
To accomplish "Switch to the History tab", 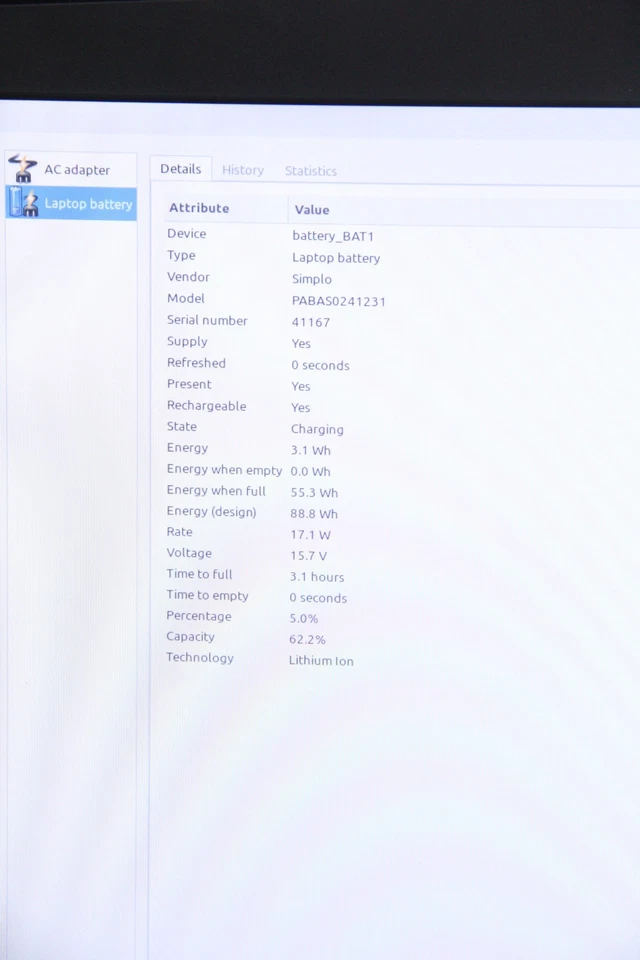I will [x=243, y=170].
